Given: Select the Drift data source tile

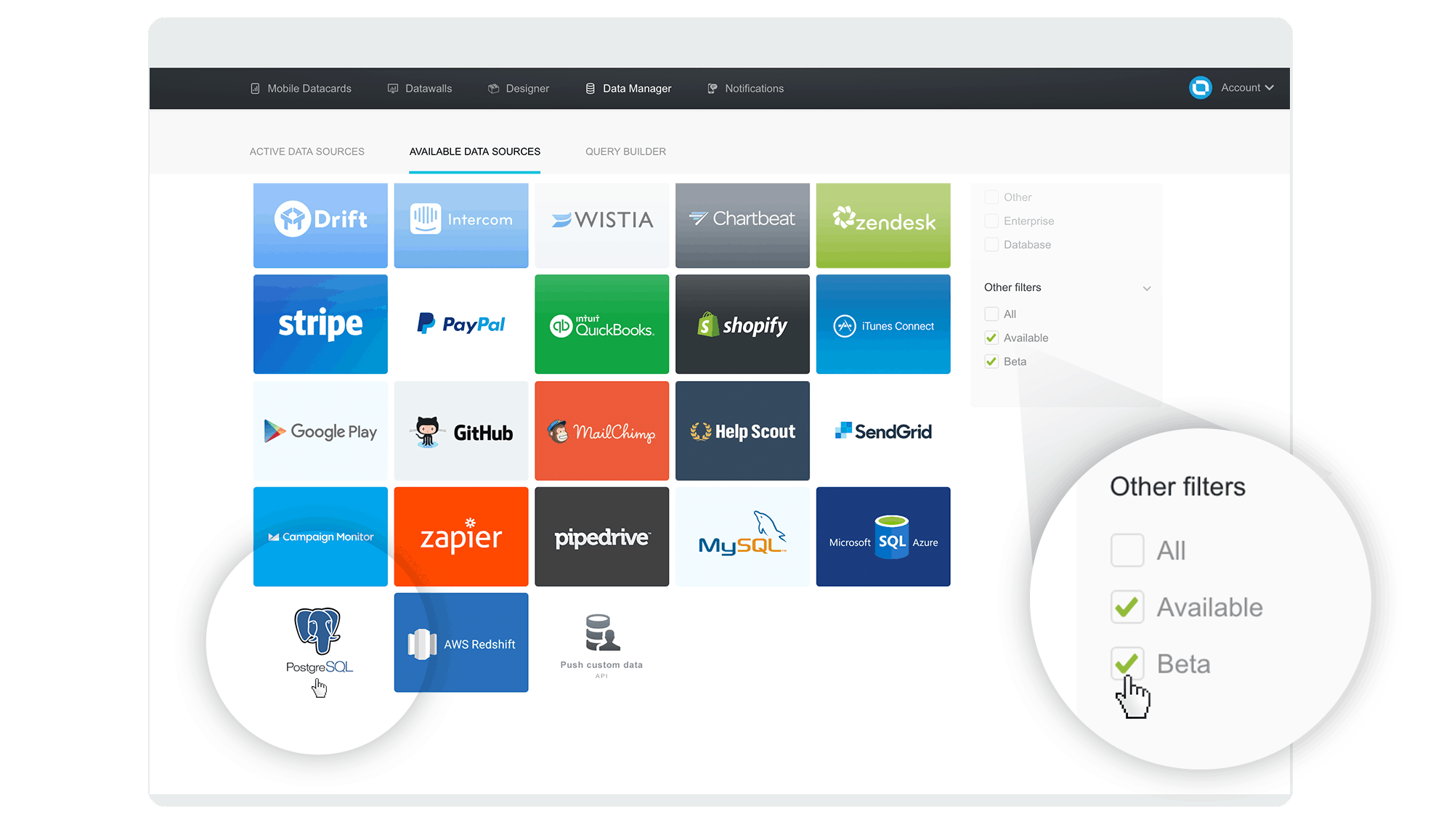Looking at the screenshot, I should [320, 225].
